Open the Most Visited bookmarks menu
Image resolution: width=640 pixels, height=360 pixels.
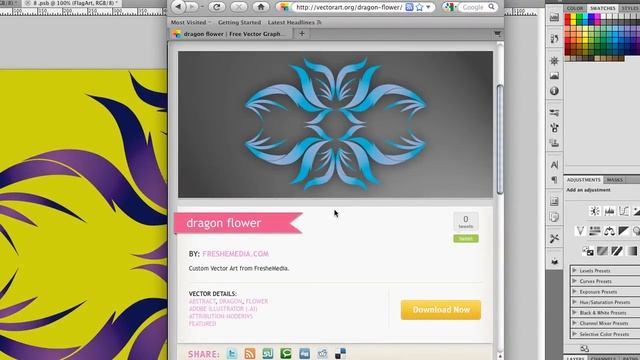[x=191, y=22]
